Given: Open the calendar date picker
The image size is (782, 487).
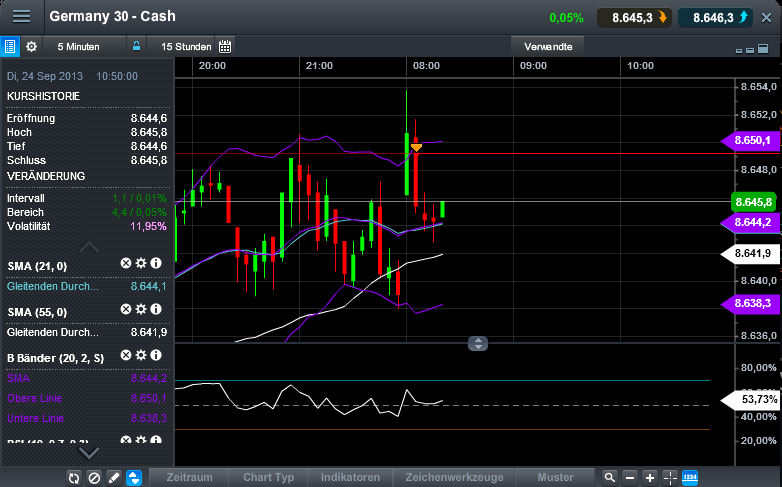Looking at the screenshot, I should (x=225, y=46).
